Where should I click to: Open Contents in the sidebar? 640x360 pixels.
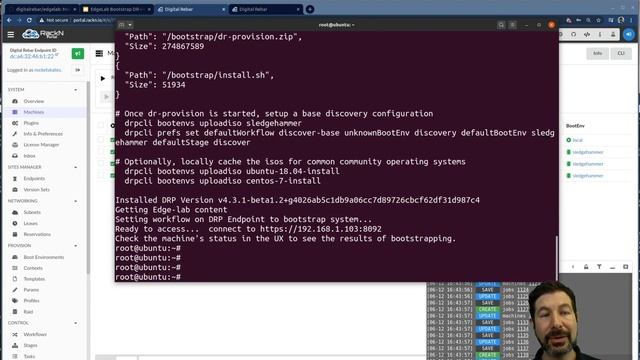click(33, 269)
